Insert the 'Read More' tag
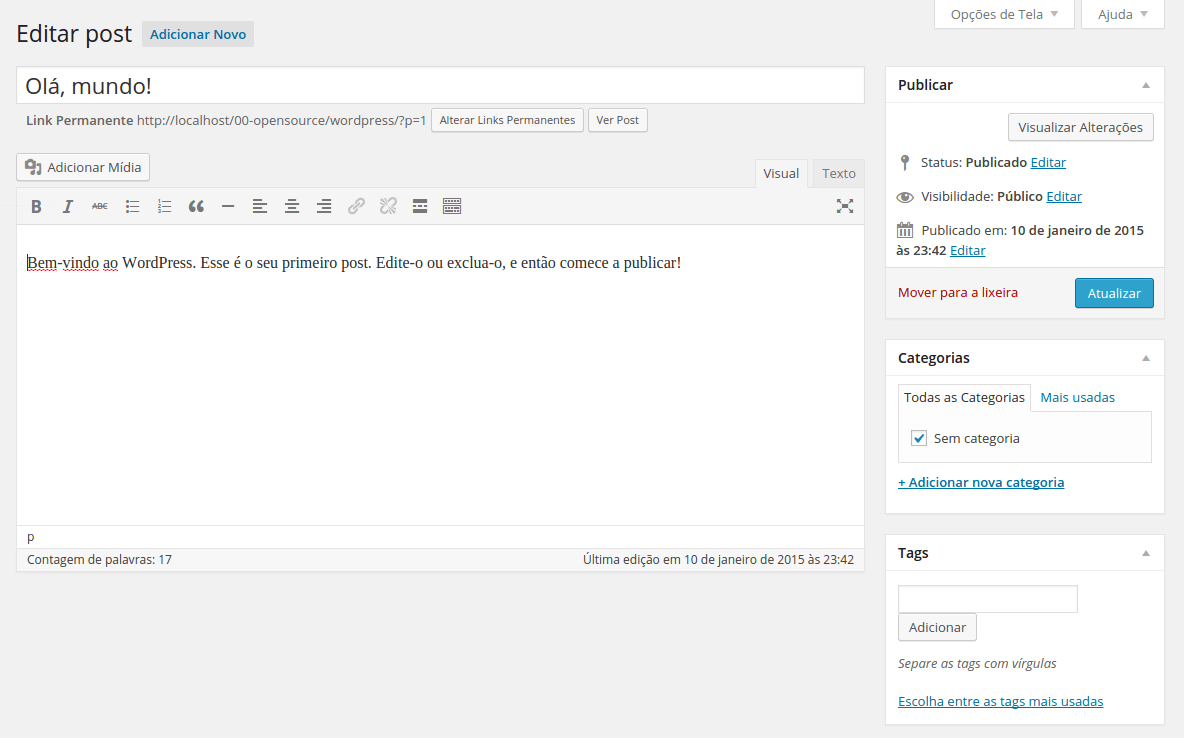This screenshot has height=738, width=1184. coord(420,206)
